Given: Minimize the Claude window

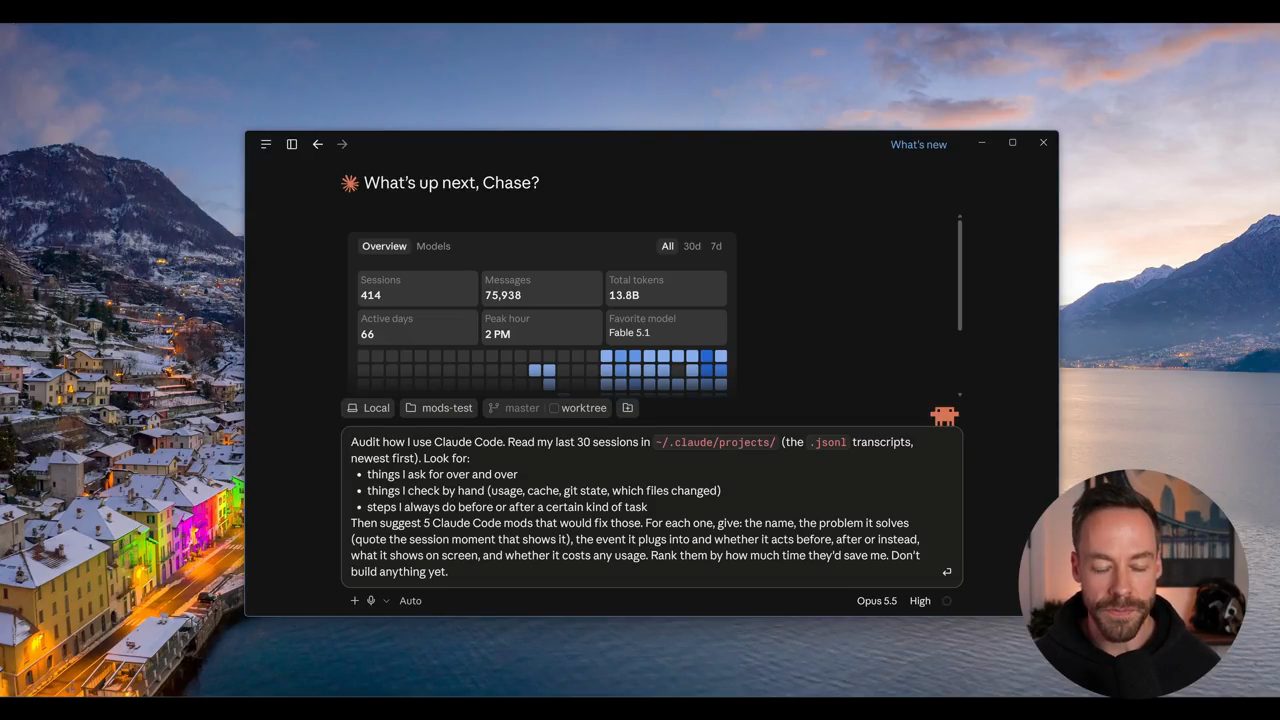Looking at the screenshot, I should coord(982,143).
